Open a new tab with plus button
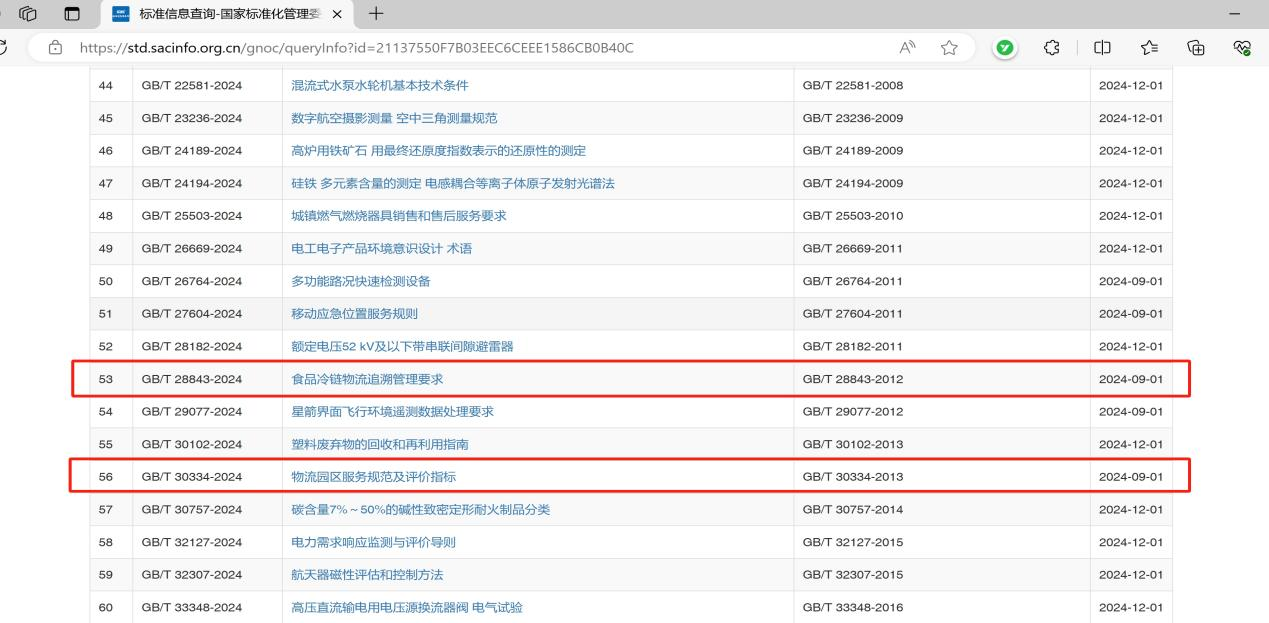Viewport: 1269px width, 623px height. [x=376, y=14]
